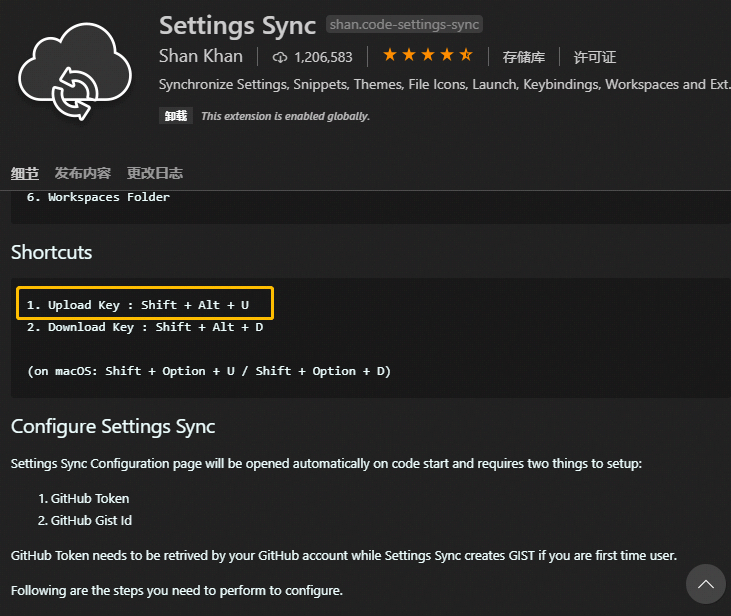Click the Settings Sync cloud extension icon
The height and width of the screenshot is (616, 731).
(x=75, y=71)
